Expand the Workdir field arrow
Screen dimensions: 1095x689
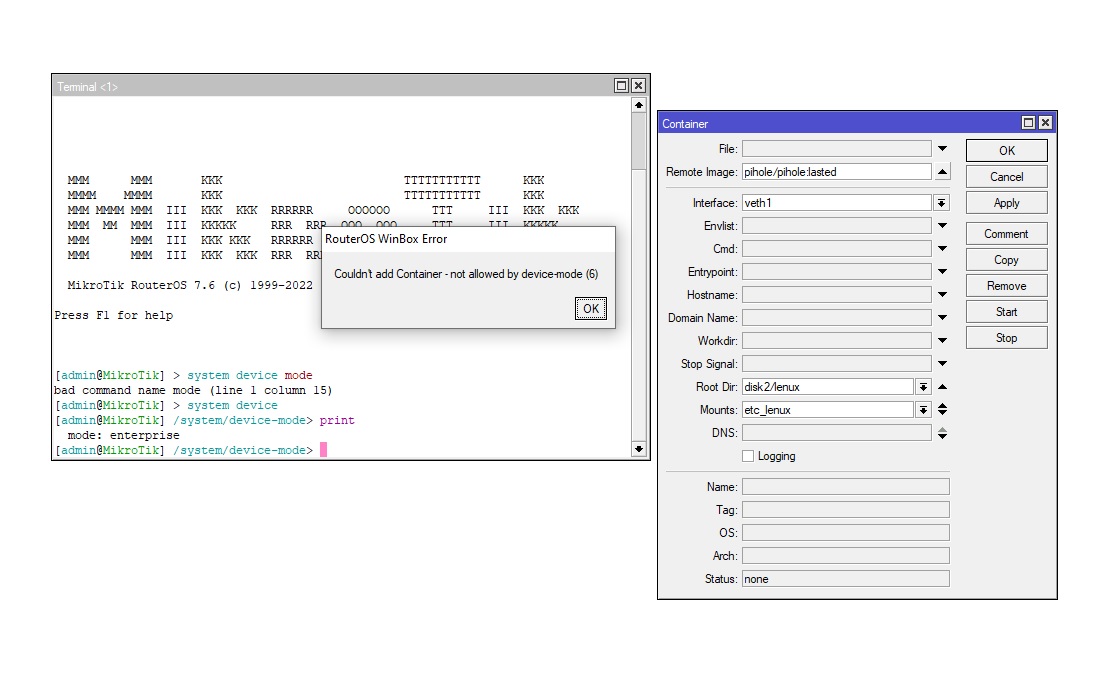[942, 341]
